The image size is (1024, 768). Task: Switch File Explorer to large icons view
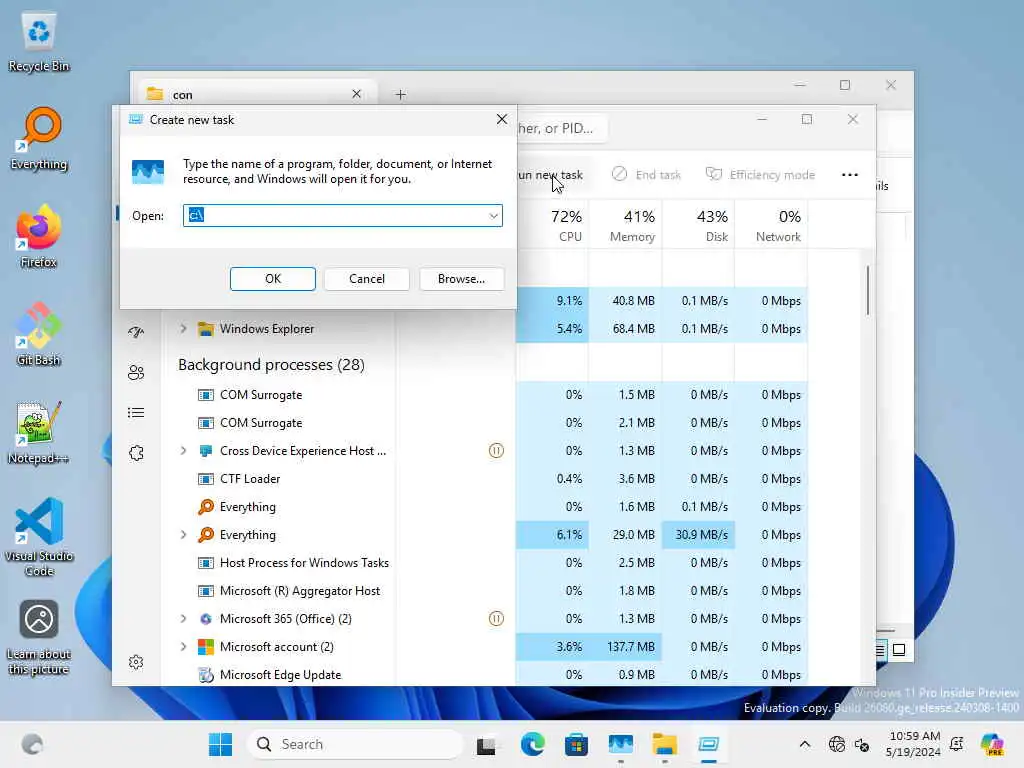[899, 650]
